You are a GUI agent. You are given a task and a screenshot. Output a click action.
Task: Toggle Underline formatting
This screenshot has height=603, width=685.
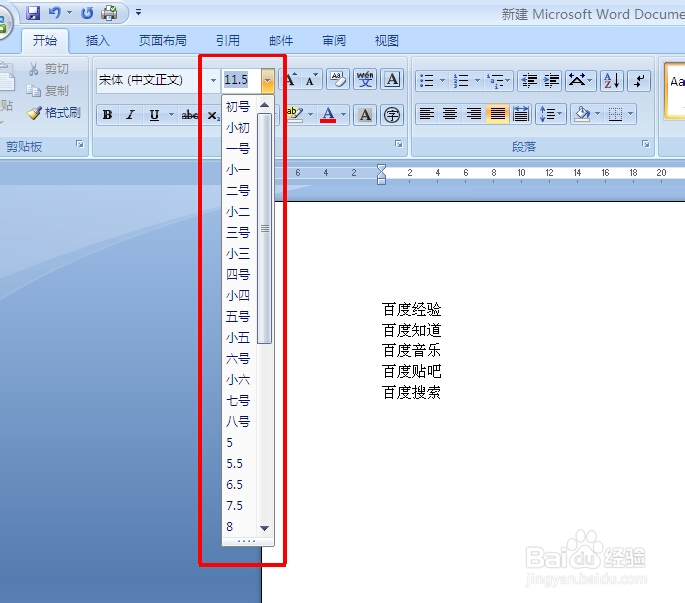(x=154, y=115)
